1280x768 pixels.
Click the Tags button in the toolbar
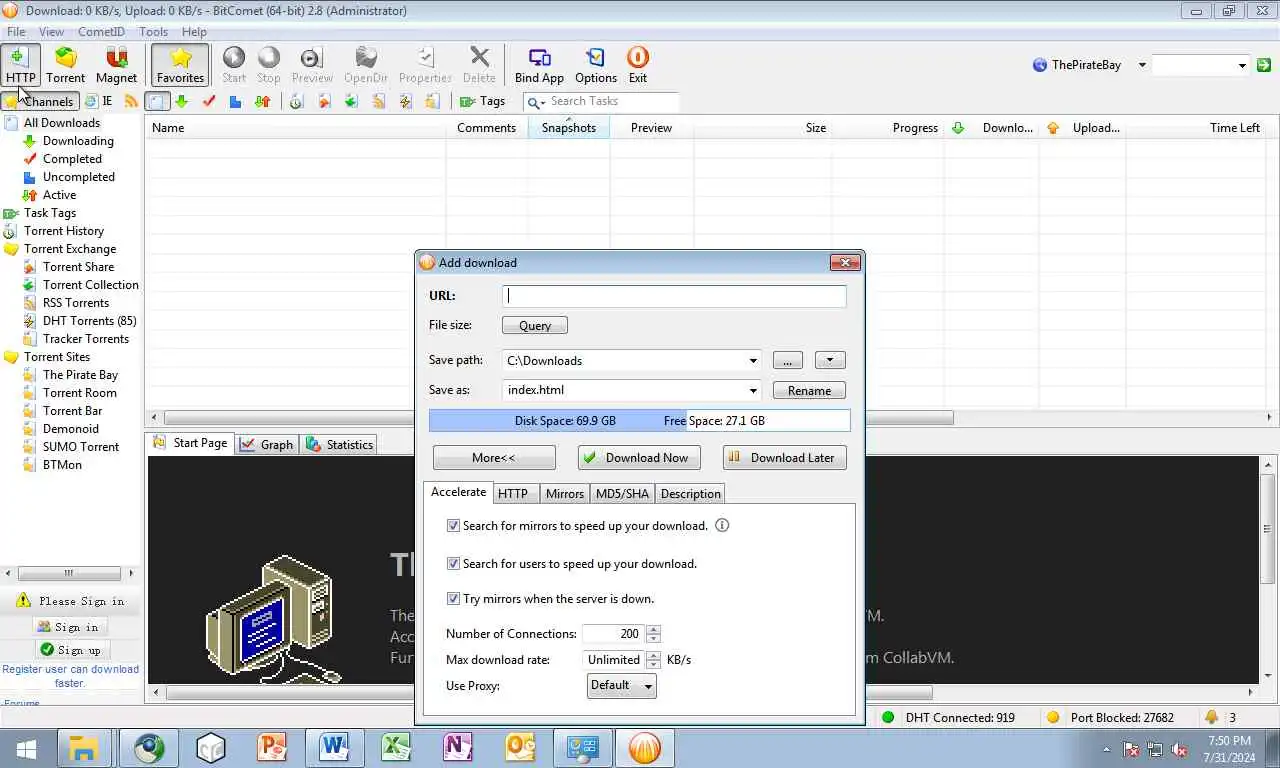point(483,101)
